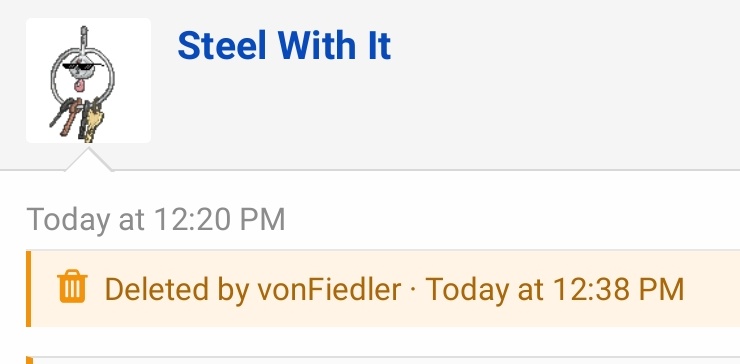The width and height of the screenshot is (740, 364).
Task: Click the word "Deleted" in the notice
Action: point(156,288)
